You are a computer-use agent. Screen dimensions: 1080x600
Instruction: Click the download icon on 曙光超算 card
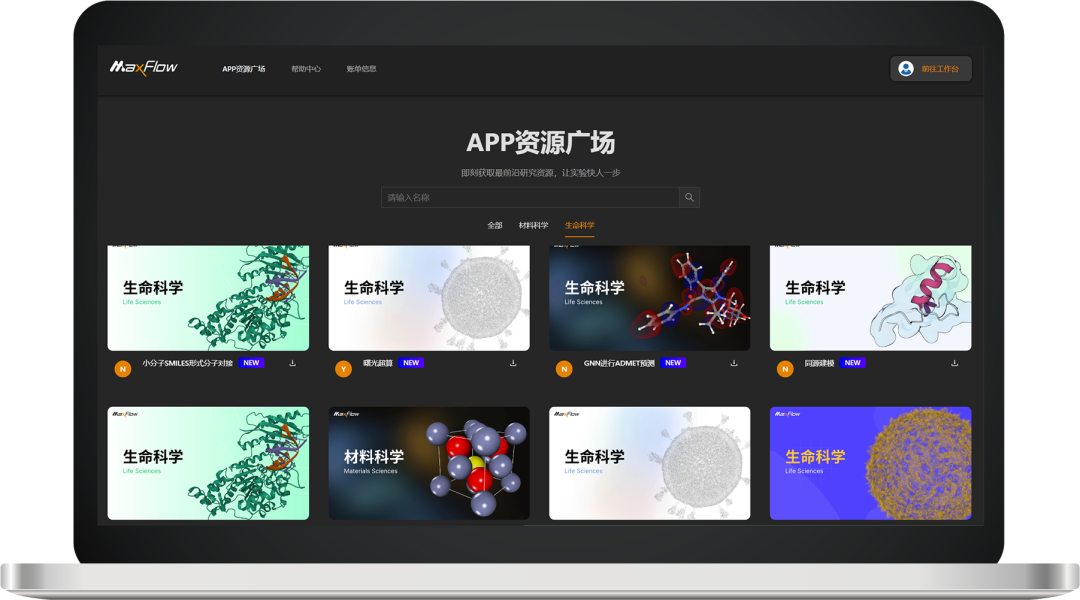[513, 363]
